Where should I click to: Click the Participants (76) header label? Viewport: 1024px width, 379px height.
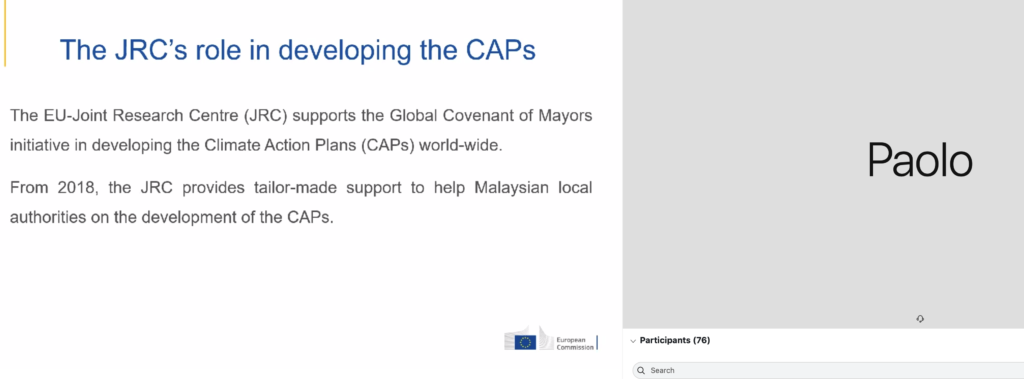point(675,340)
